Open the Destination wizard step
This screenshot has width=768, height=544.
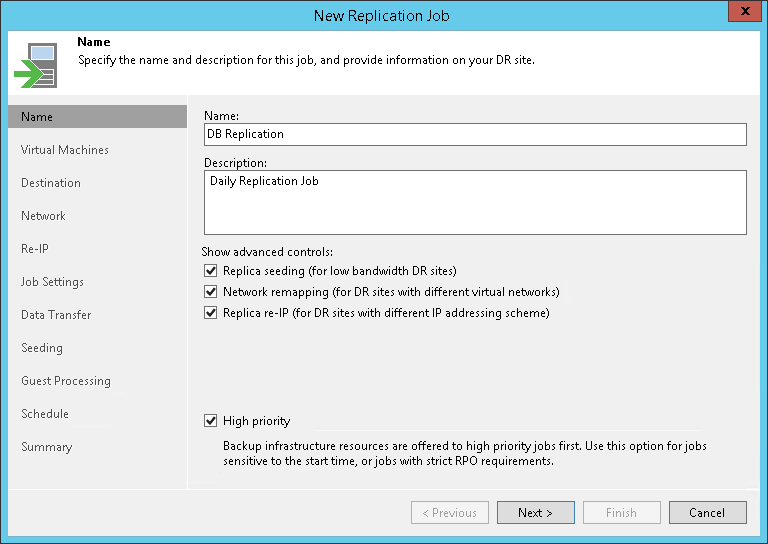pyautogui.click(x=51, y=183)
